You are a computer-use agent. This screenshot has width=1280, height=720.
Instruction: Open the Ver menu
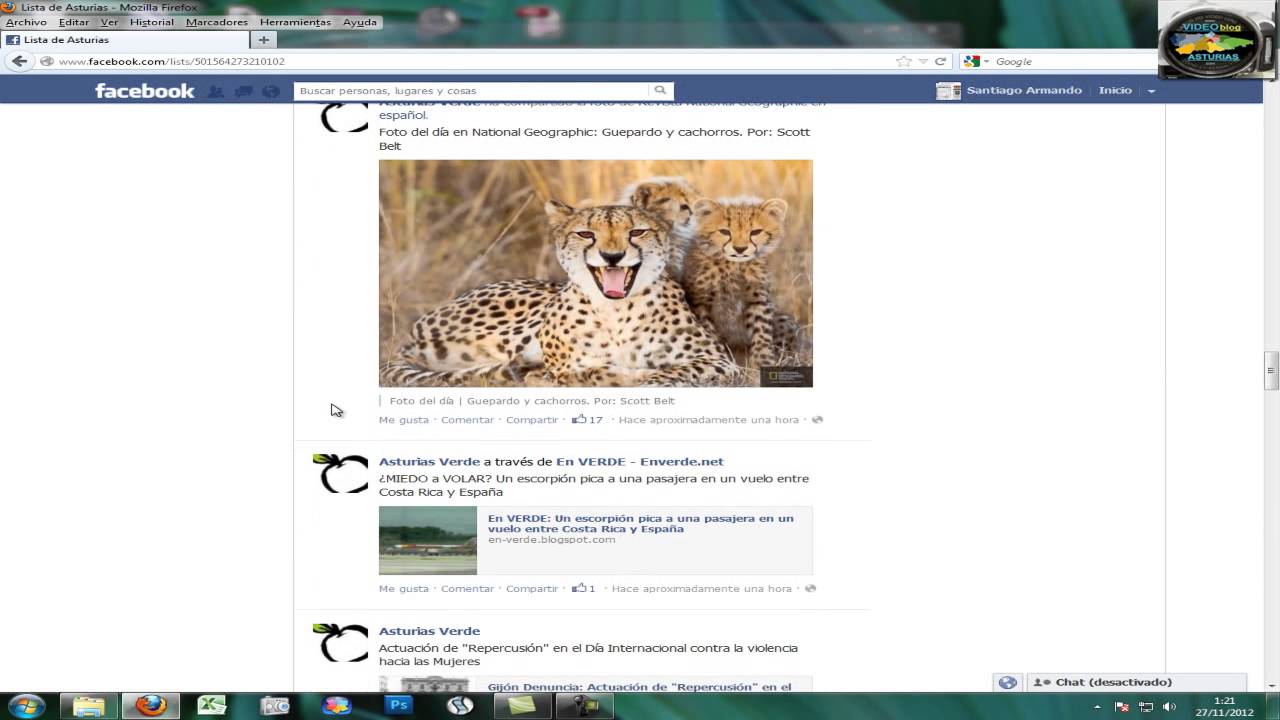109,22
